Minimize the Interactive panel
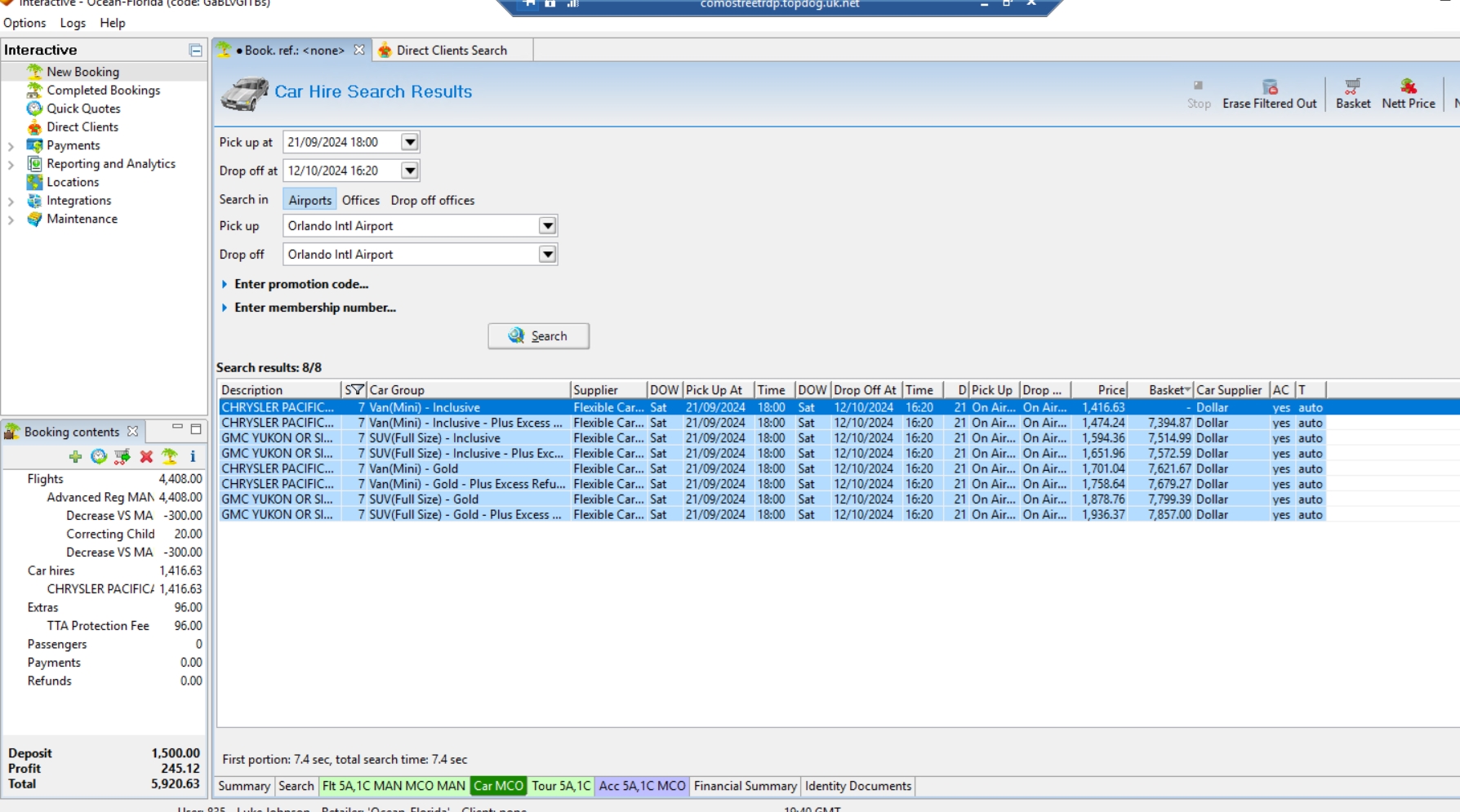 [196, 51]
